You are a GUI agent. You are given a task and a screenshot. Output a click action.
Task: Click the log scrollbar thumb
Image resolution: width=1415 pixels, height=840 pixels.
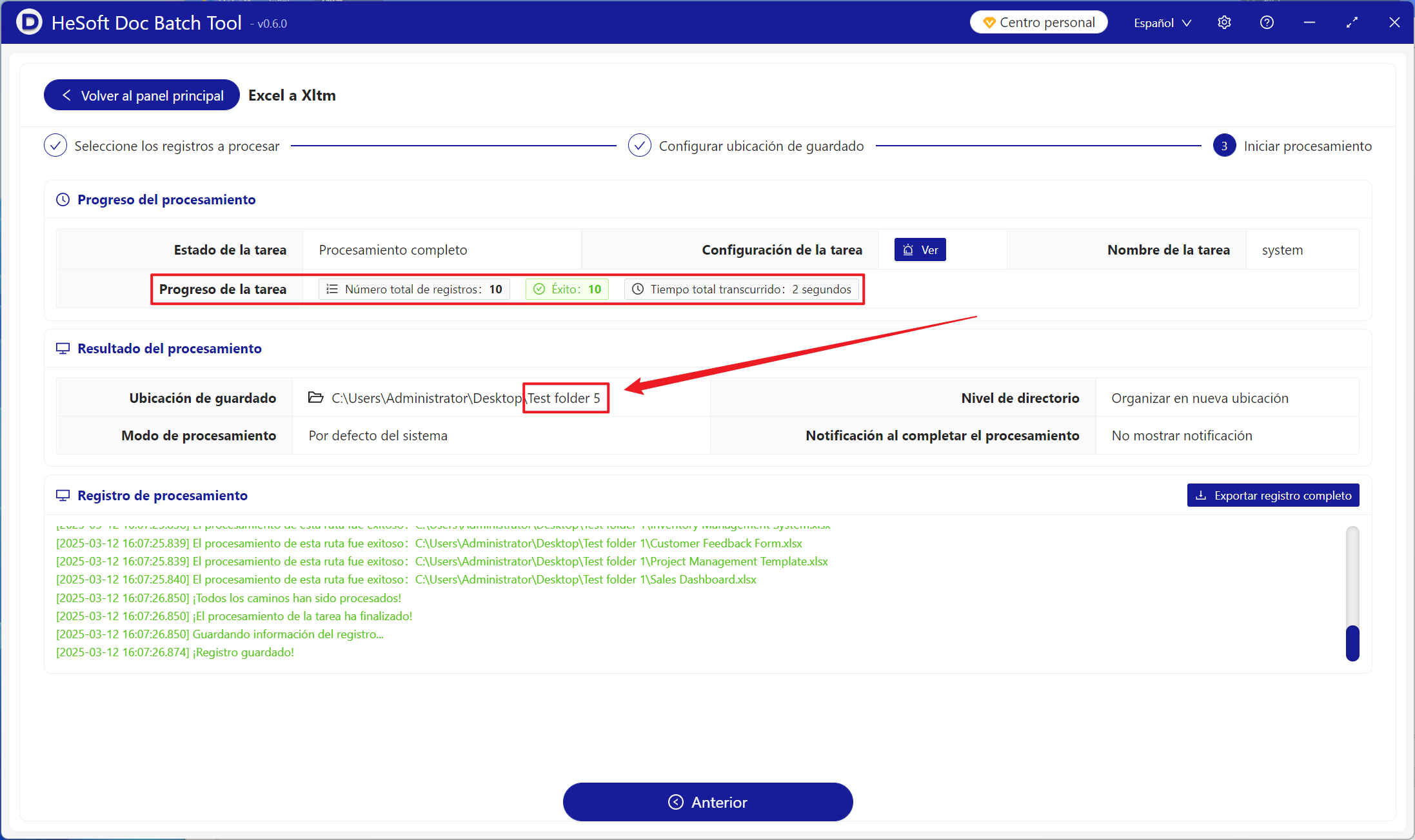pyautogui.click(x=1352, y=643)
